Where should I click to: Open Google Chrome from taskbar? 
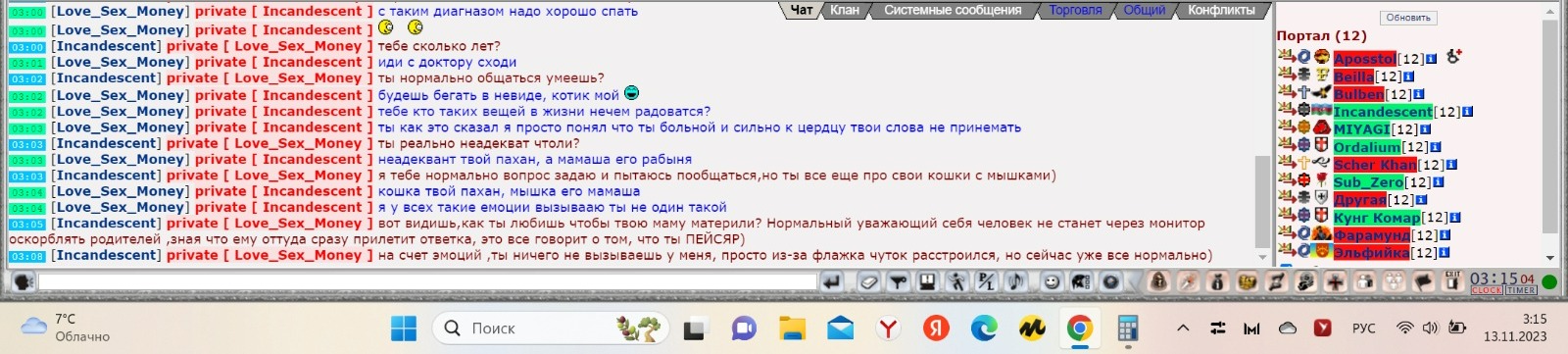coord(1079,328)
